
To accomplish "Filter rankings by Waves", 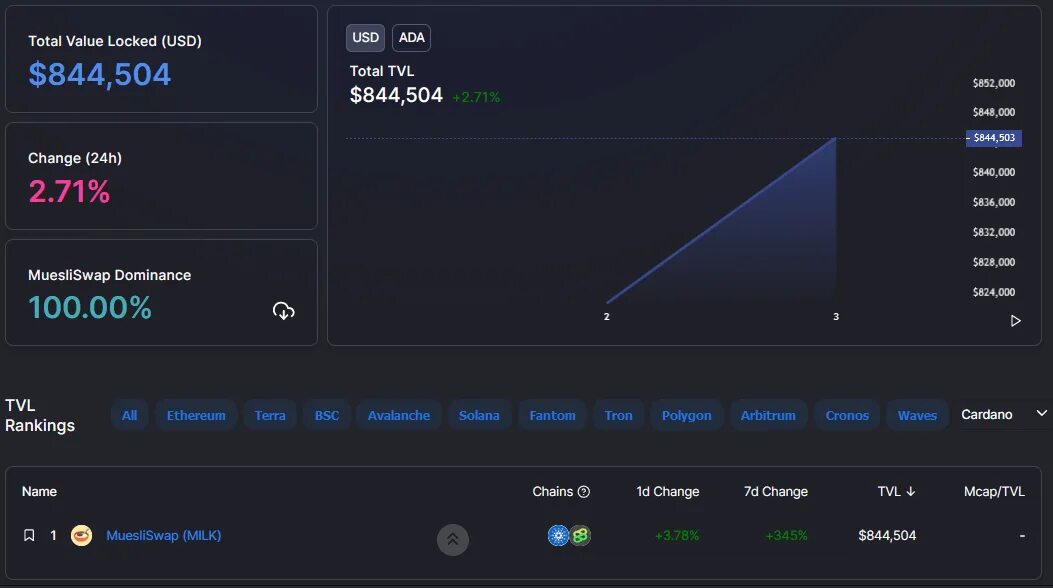I will coord(917,415).
